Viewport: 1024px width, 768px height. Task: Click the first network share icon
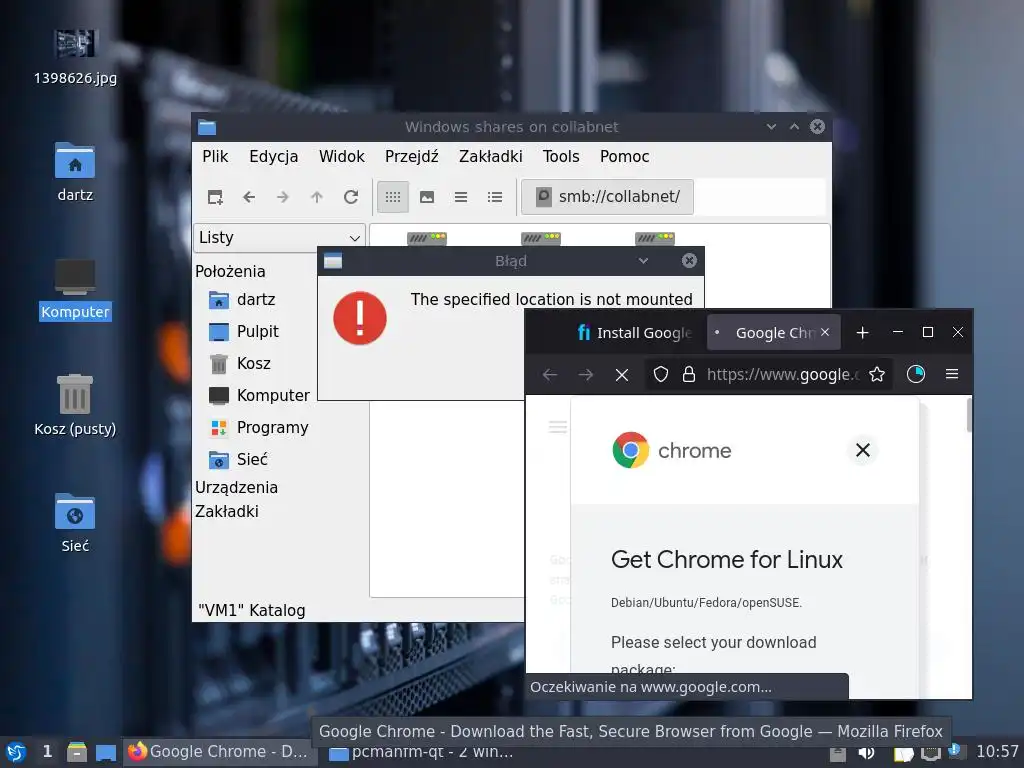pyautogui.click(x=427, y=238)
